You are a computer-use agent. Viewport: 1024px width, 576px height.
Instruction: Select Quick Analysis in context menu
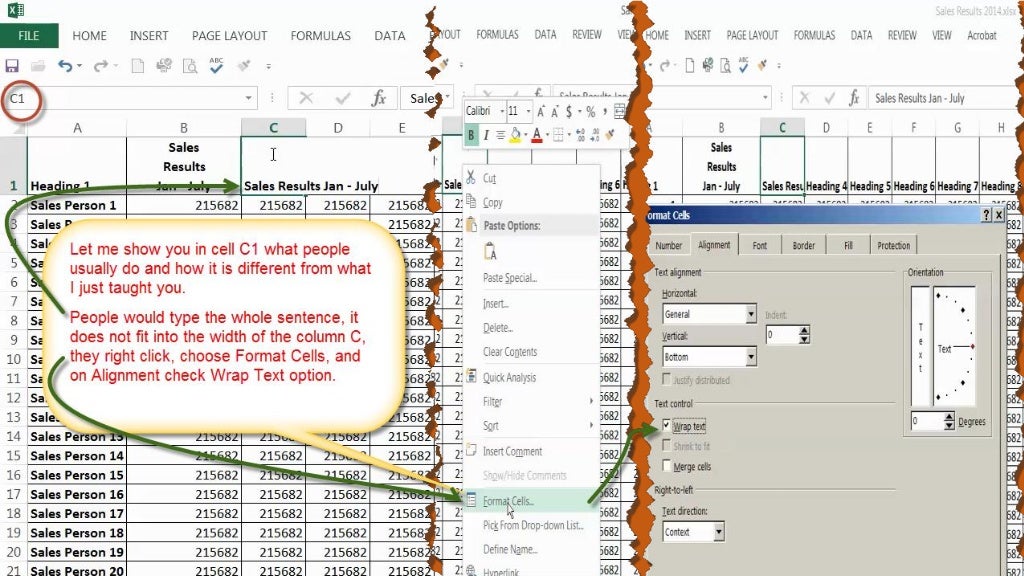pyautogui.click(x=509, y=377)
